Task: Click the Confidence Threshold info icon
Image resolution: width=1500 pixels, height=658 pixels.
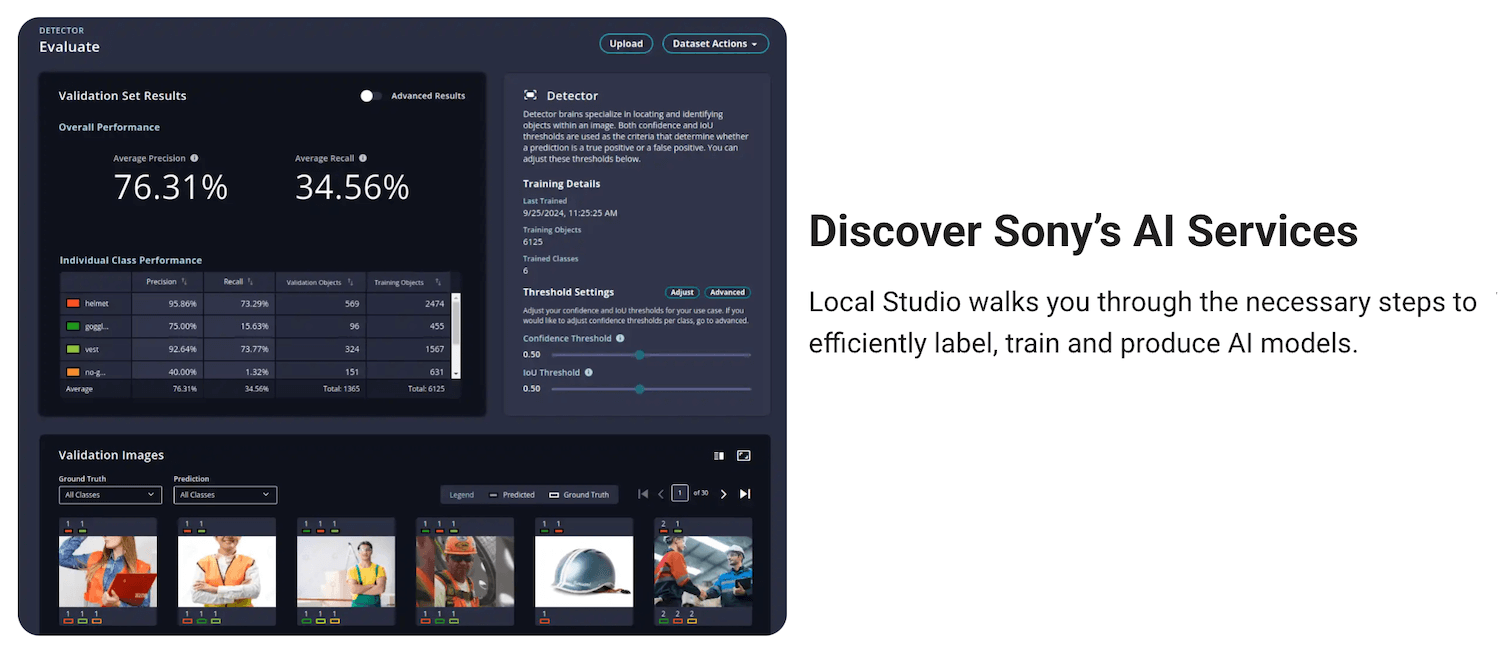Action: (x=620, y=338)
